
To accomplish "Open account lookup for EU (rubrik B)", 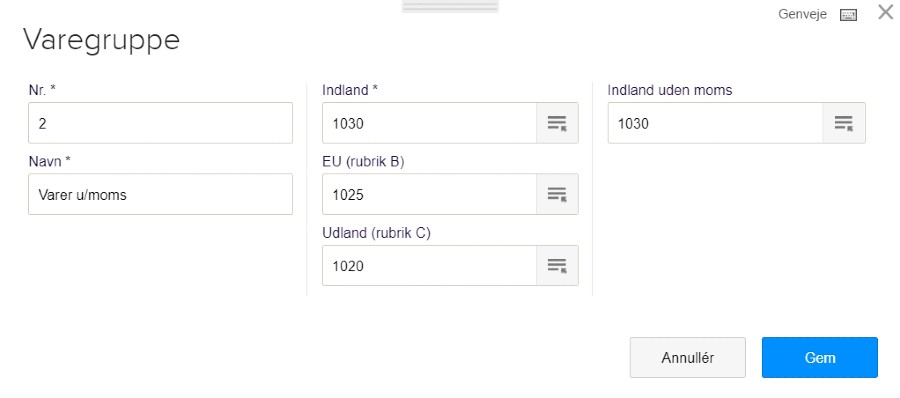I will pyautogui.click(x=557, y=194).
